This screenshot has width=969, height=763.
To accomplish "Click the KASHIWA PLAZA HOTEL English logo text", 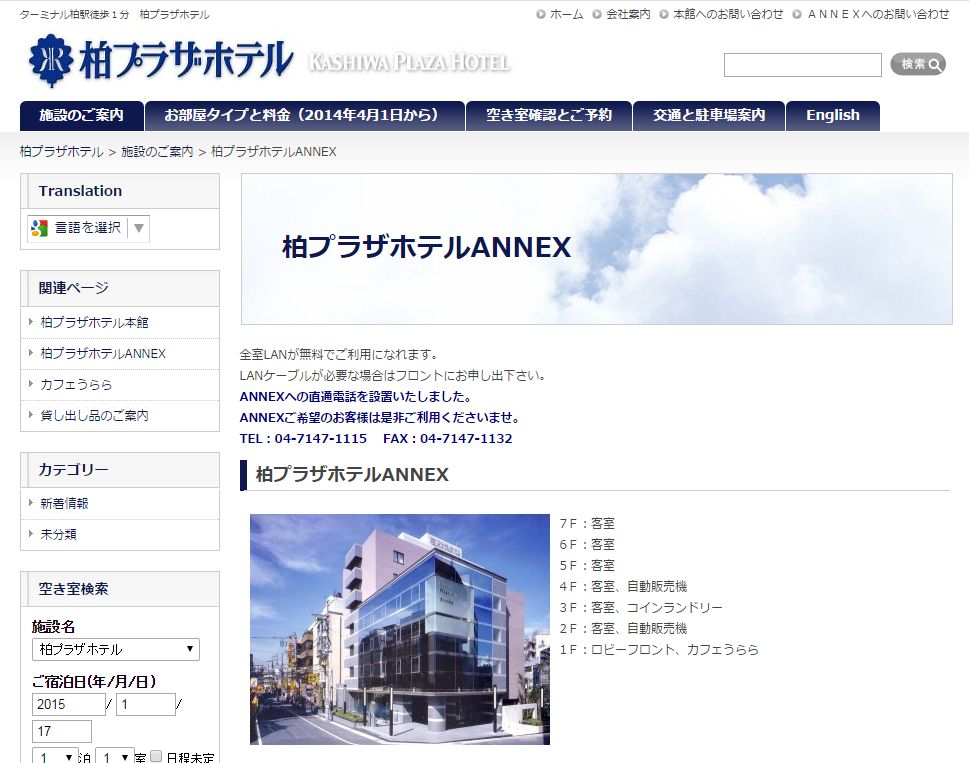I will coord(409,62).
